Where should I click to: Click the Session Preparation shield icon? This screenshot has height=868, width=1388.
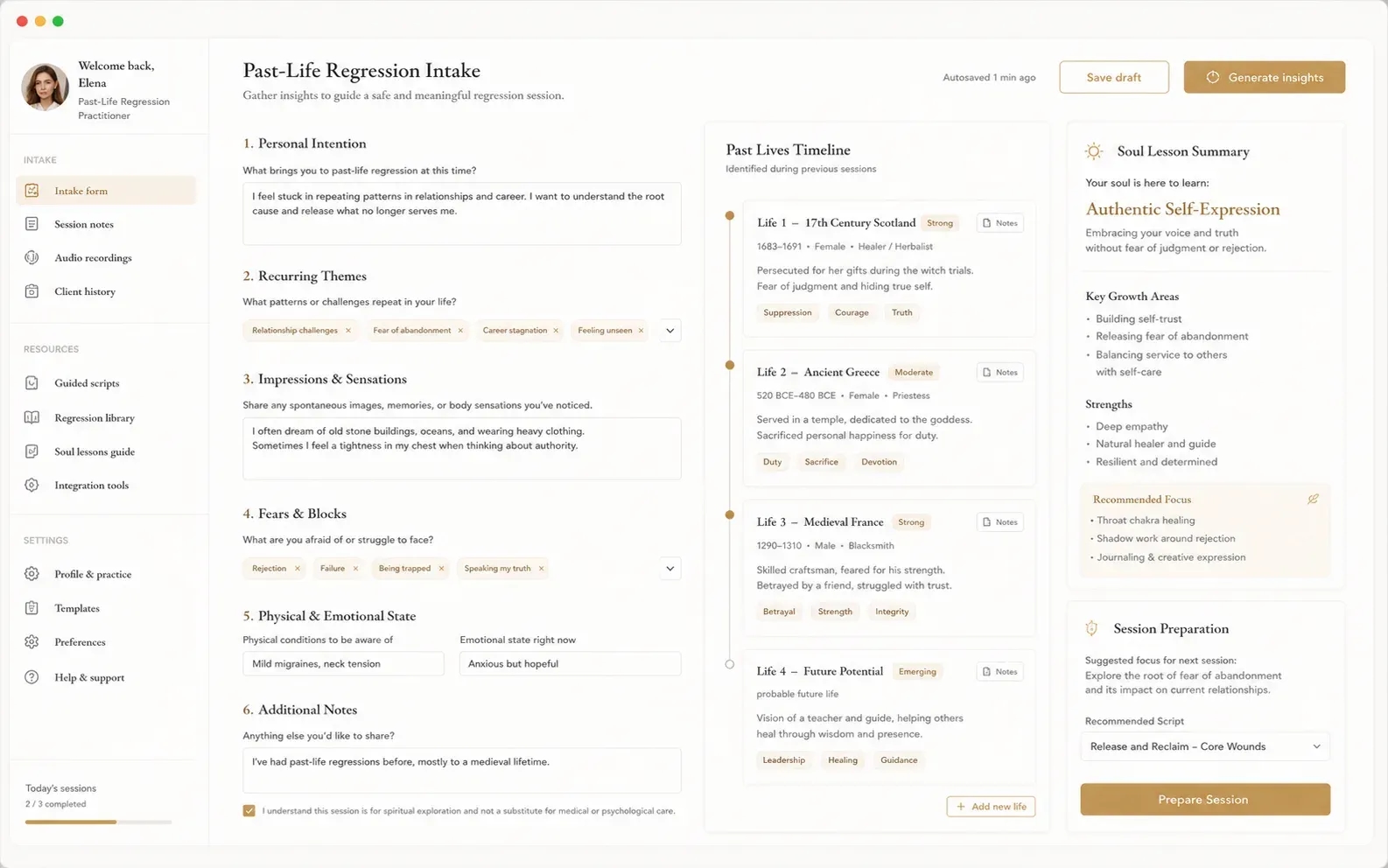tap(1091, 628)
